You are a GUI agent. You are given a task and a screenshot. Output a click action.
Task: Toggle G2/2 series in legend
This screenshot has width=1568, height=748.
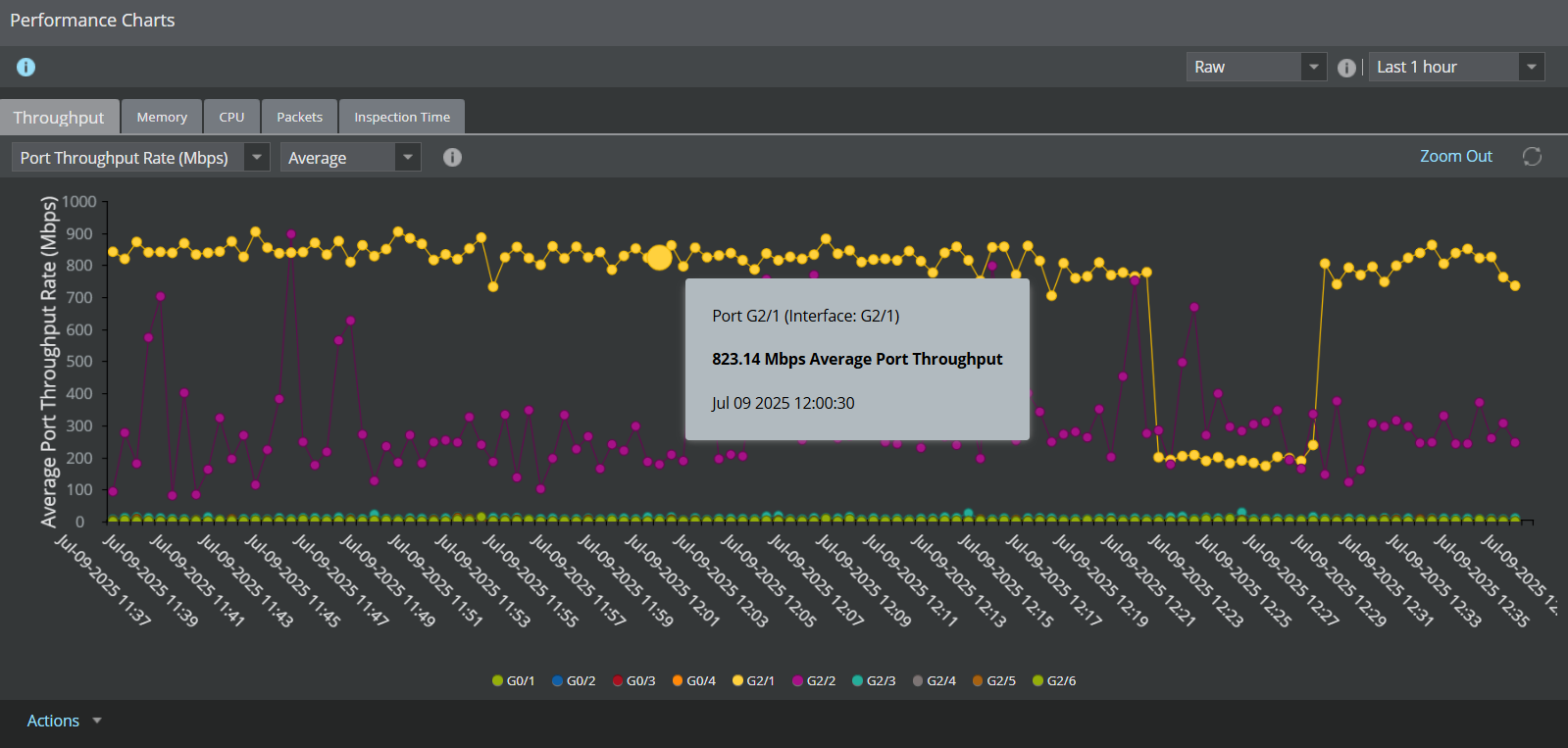tap(814, 680)
